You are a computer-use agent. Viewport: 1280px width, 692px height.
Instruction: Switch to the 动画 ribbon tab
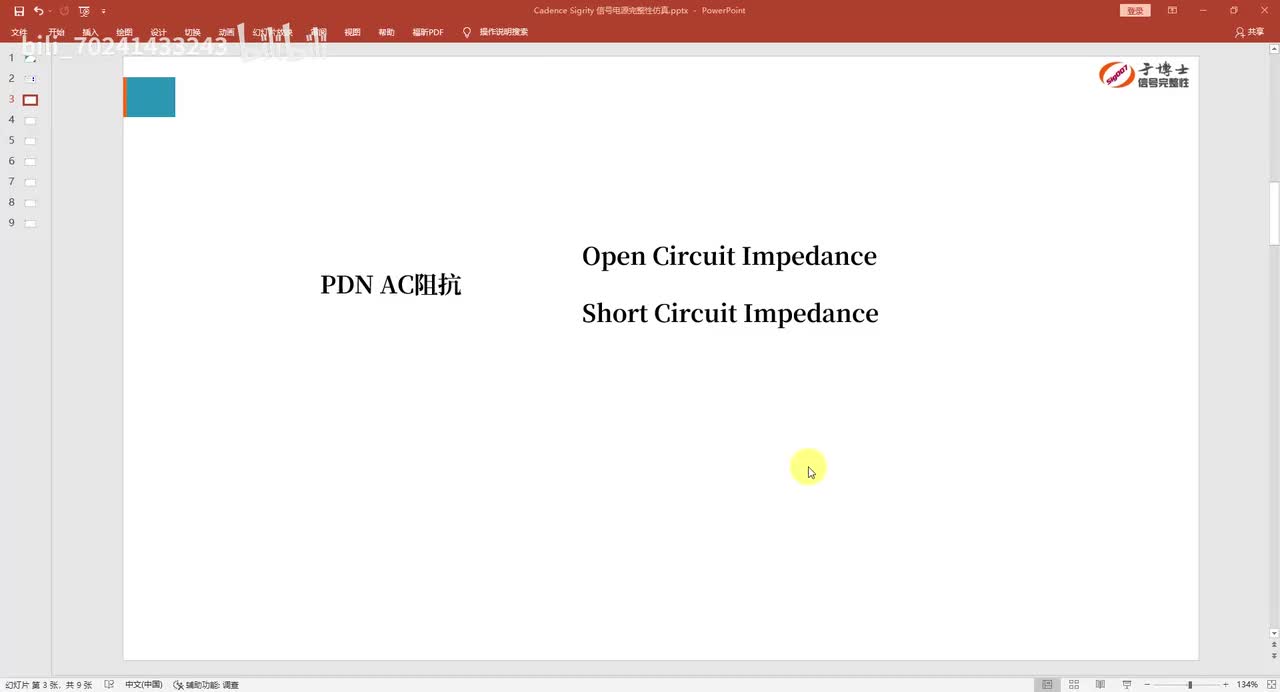pyautogui.click(x=226, y=32)
